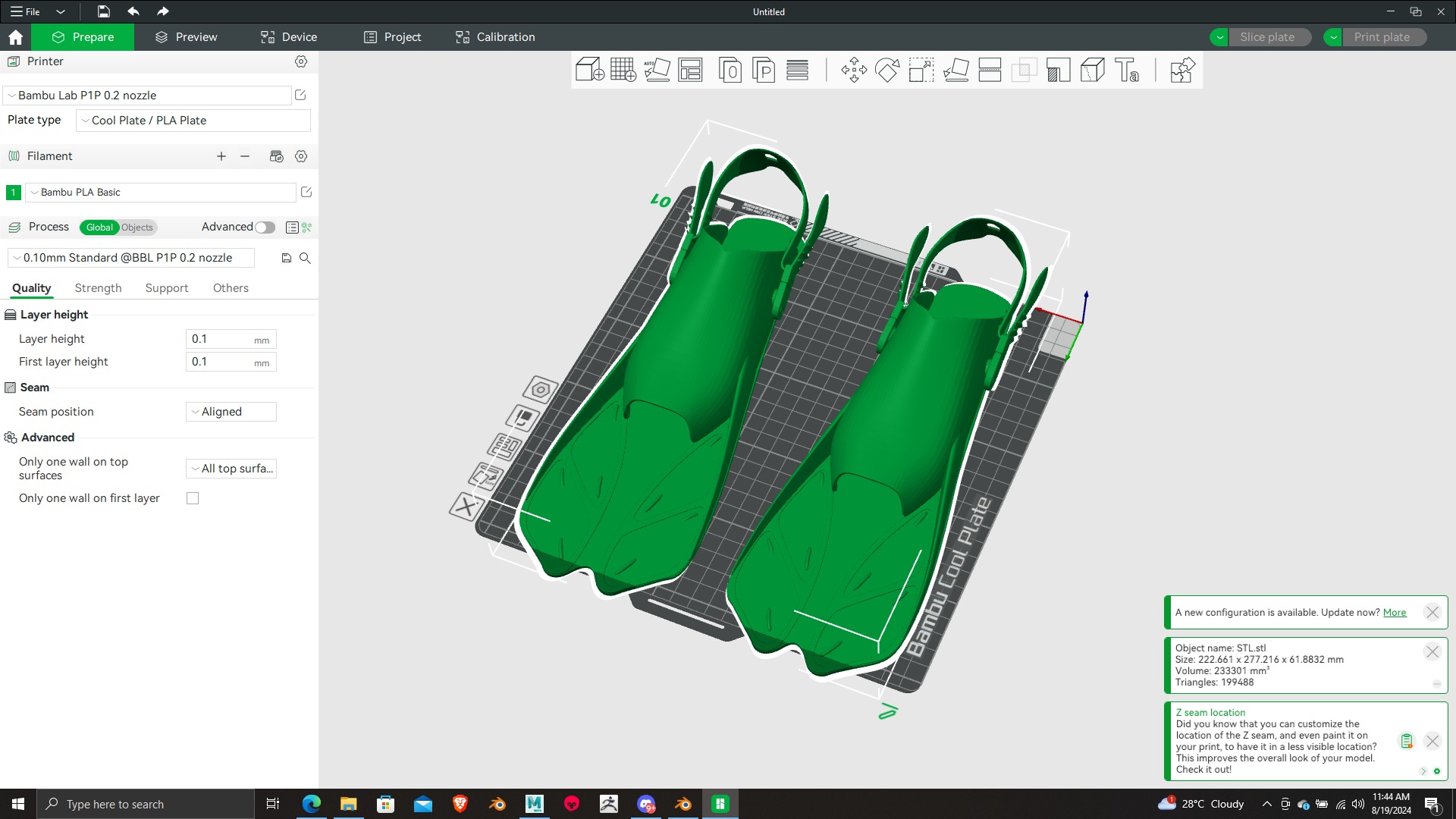Viewport: 1456px width, 819px height.
Task: Open the Bambu PLA Basic filament dropdown
Action: 161,192
